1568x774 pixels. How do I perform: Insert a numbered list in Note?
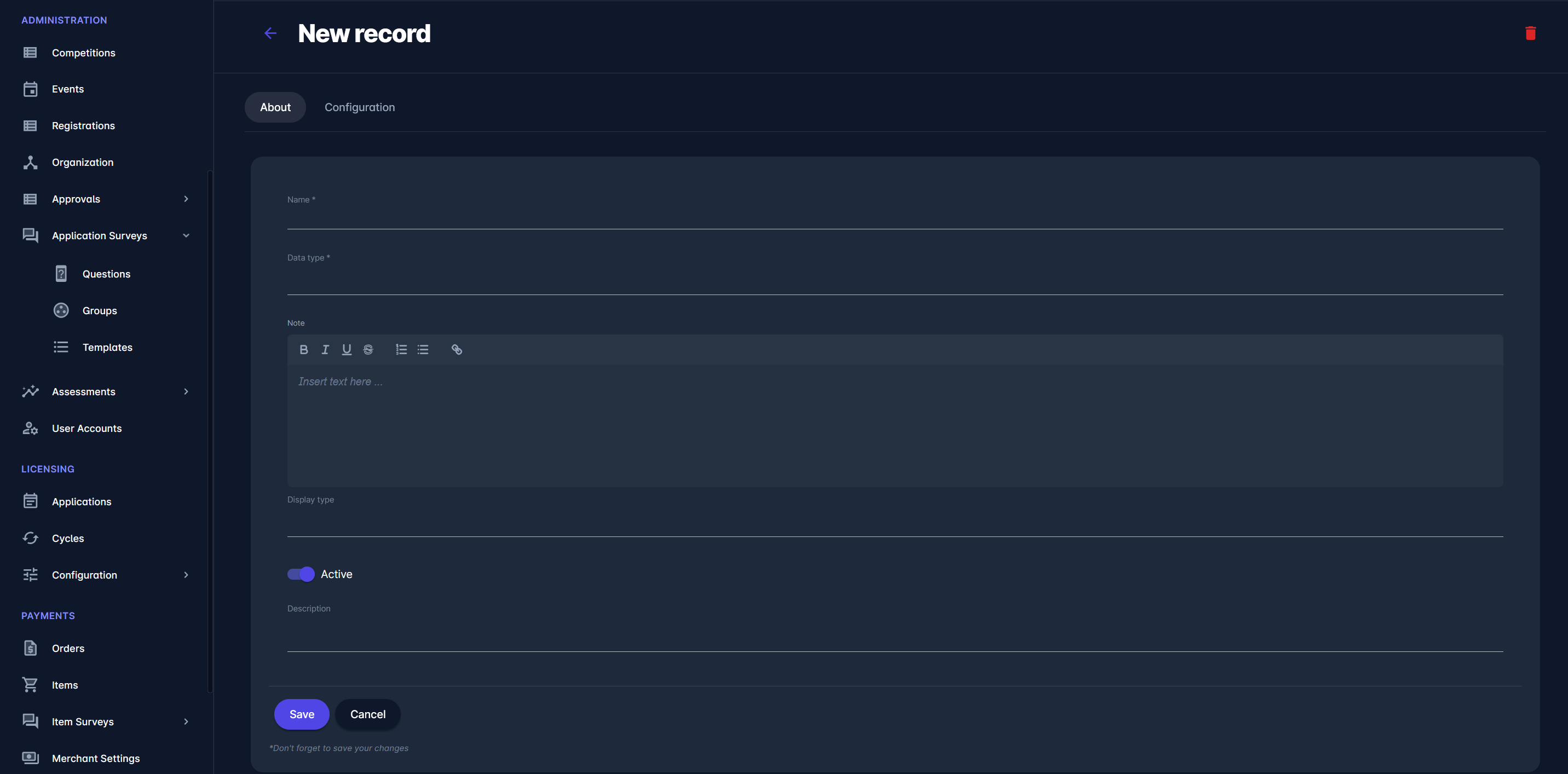401,350
